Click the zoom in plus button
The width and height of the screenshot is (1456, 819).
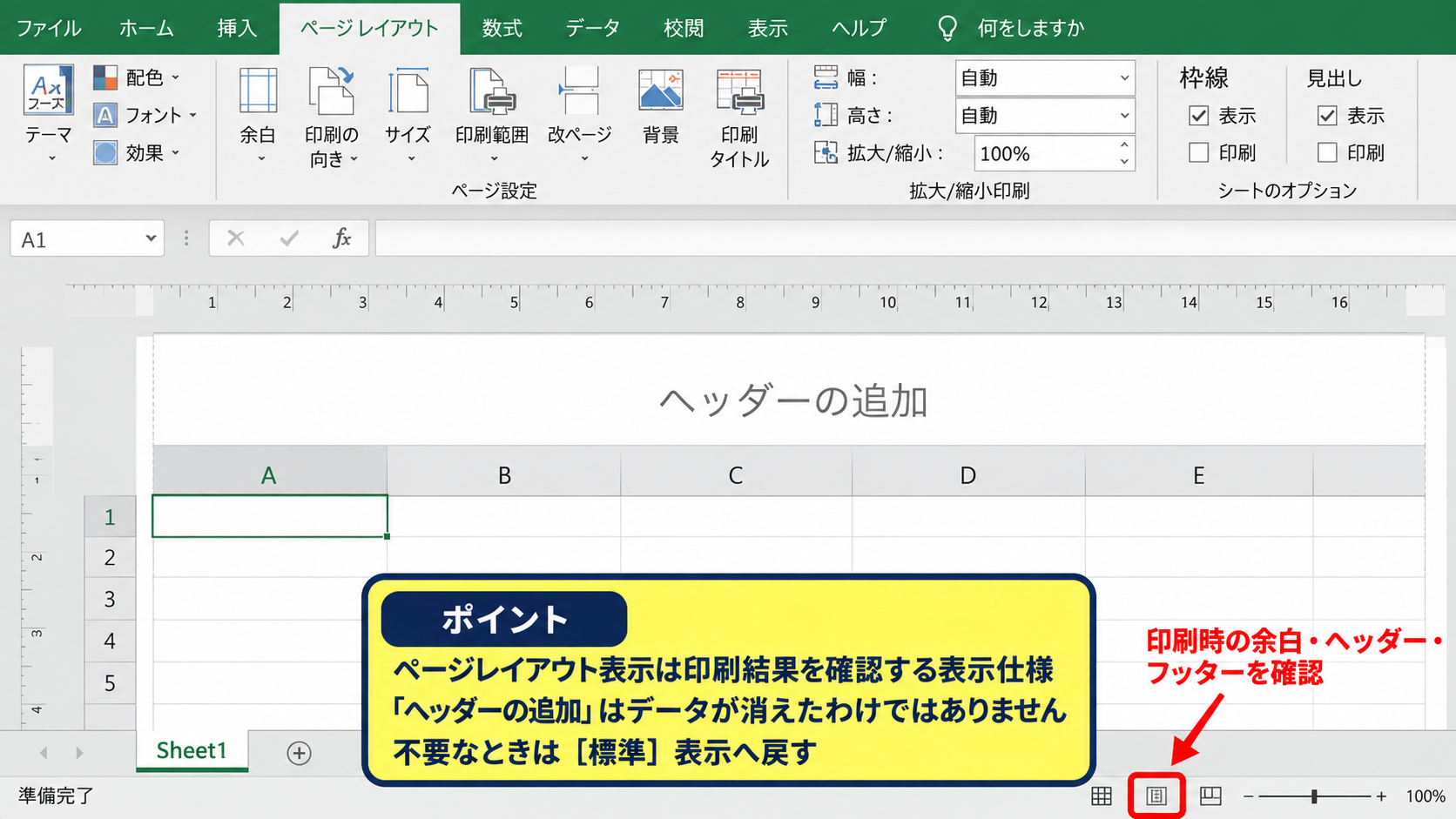coord(1381,796)
